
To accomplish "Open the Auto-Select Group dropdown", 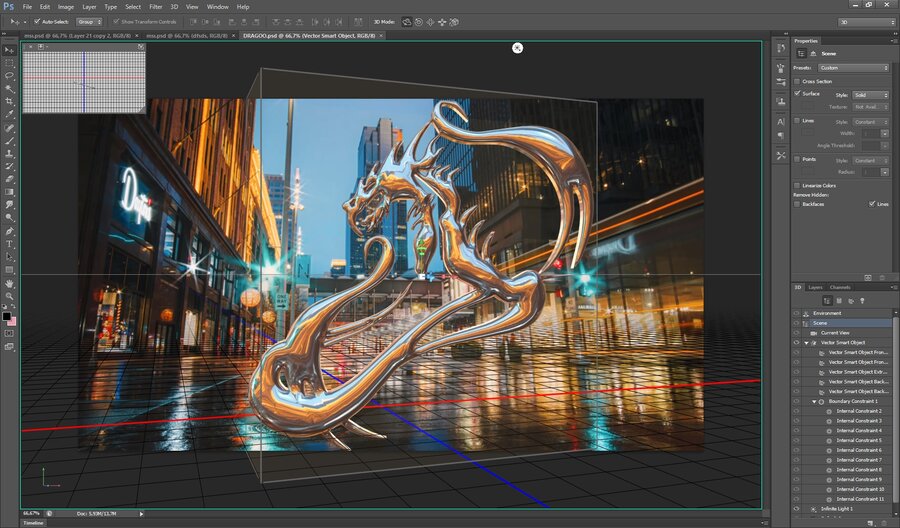I will (x=89, y=22).
